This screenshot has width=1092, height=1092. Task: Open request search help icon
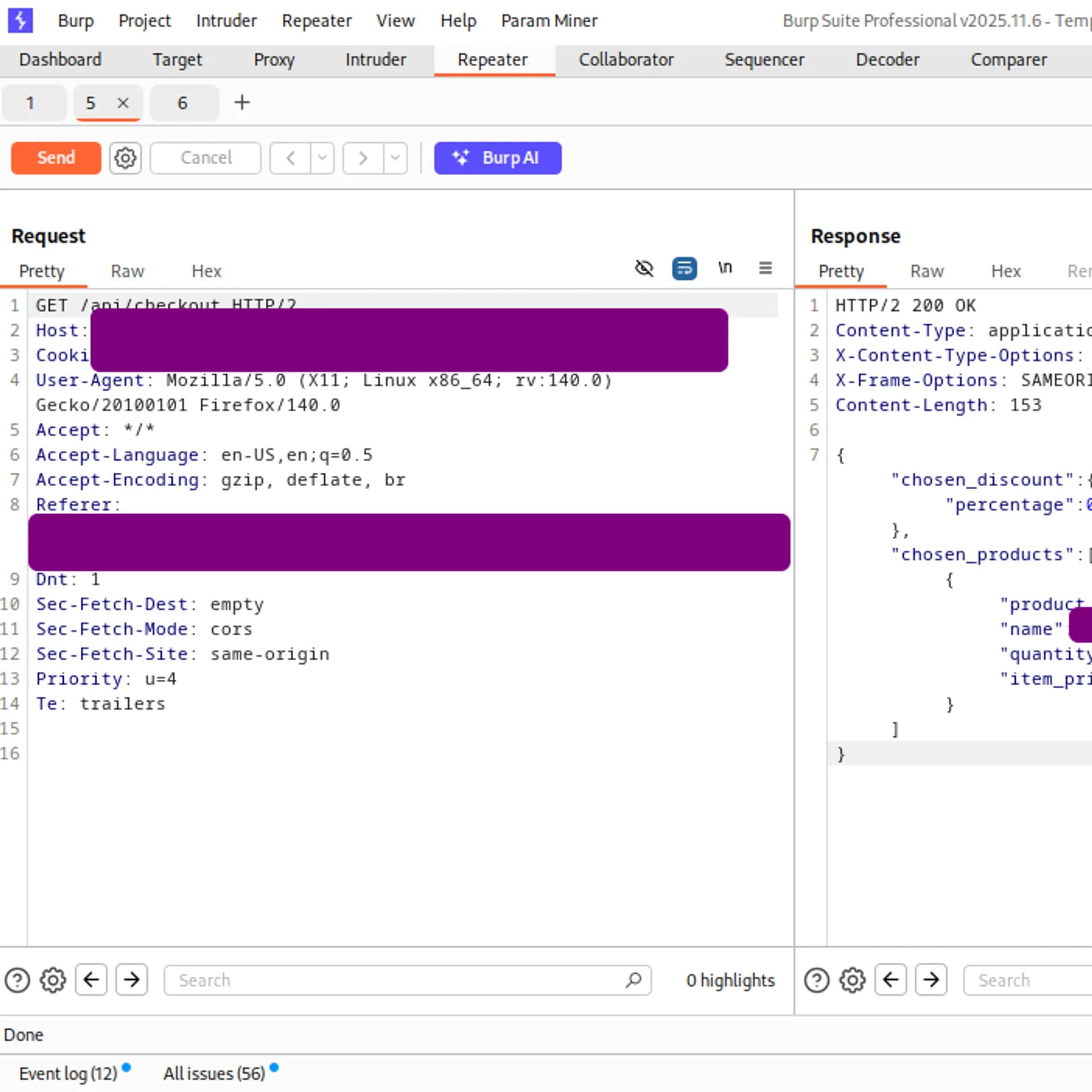click(x=17, y=980)
